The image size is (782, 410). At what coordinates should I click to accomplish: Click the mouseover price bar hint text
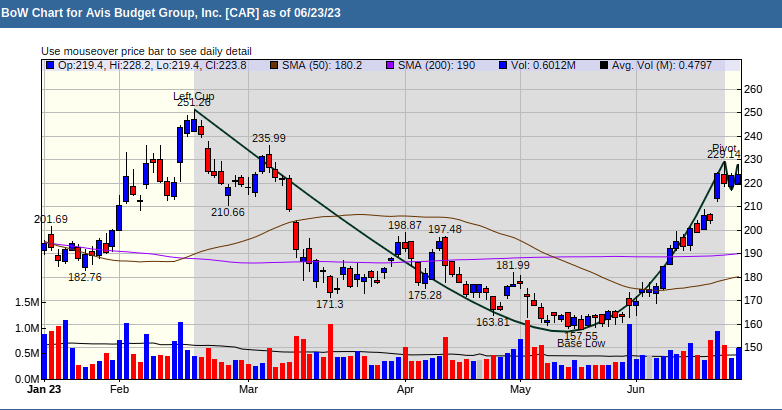146,51
